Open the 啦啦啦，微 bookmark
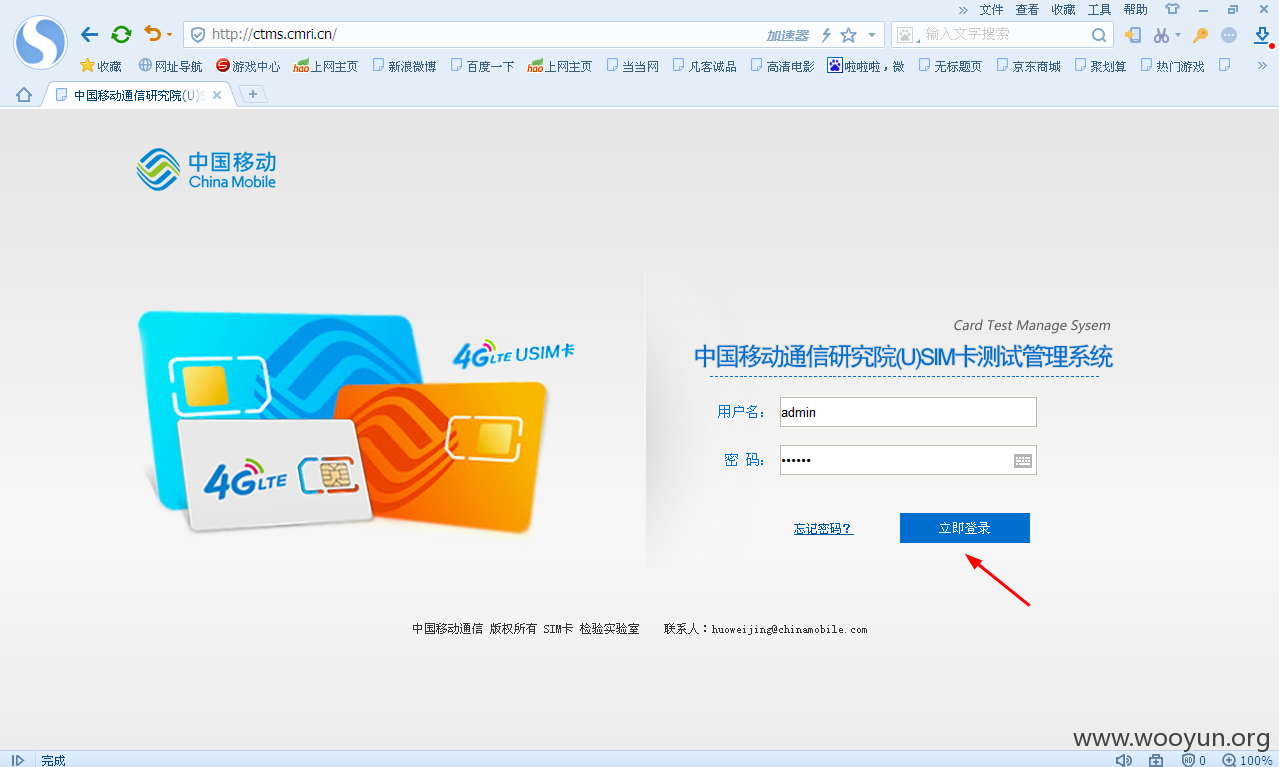Viewport: 1279px width, 767px height. 865,66
